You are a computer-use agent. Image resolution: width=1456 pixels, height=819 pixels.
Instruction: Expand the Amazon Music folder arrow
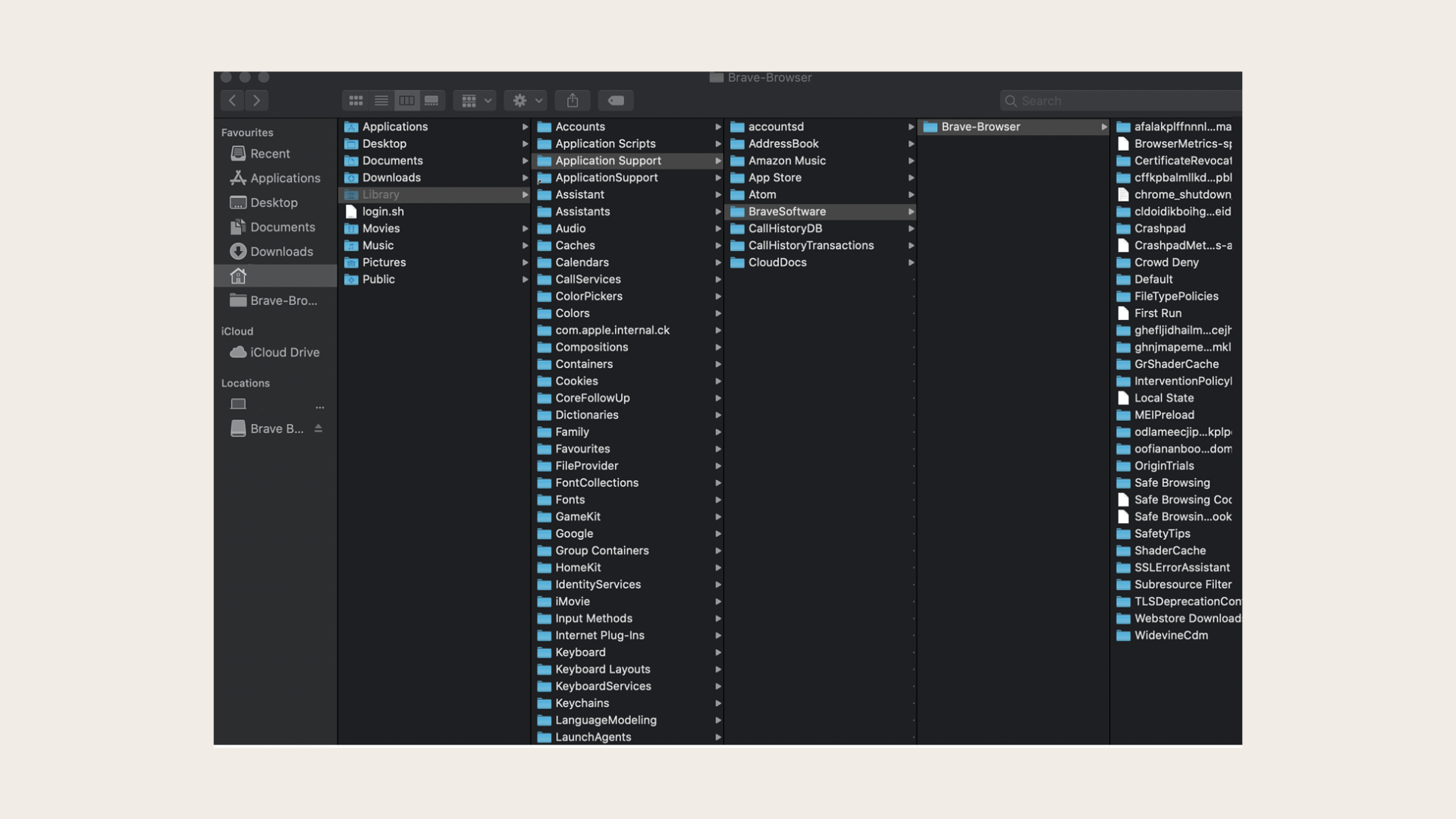point(912,161)
